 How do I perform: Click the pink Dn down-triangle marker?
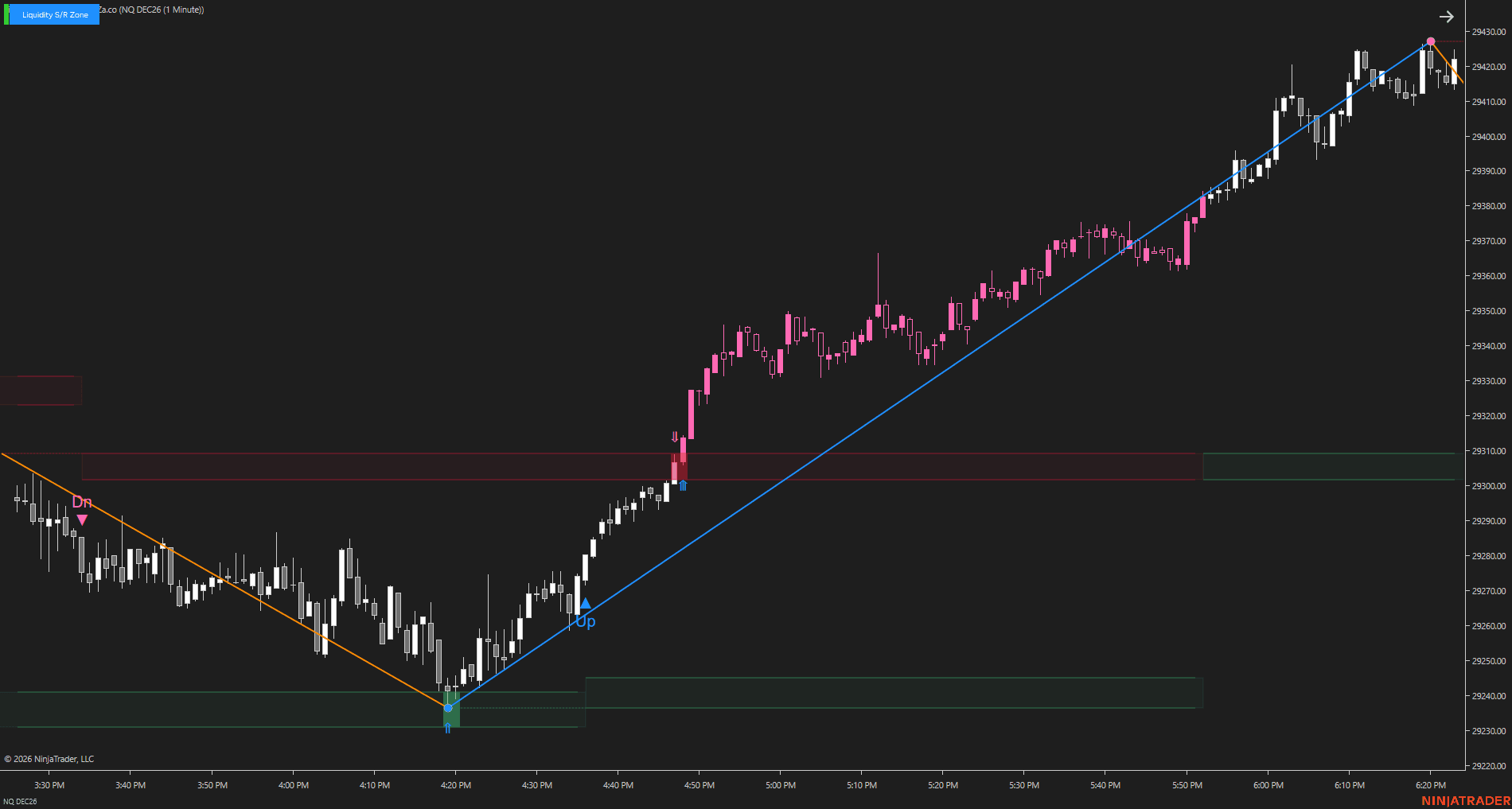point(82,520)
